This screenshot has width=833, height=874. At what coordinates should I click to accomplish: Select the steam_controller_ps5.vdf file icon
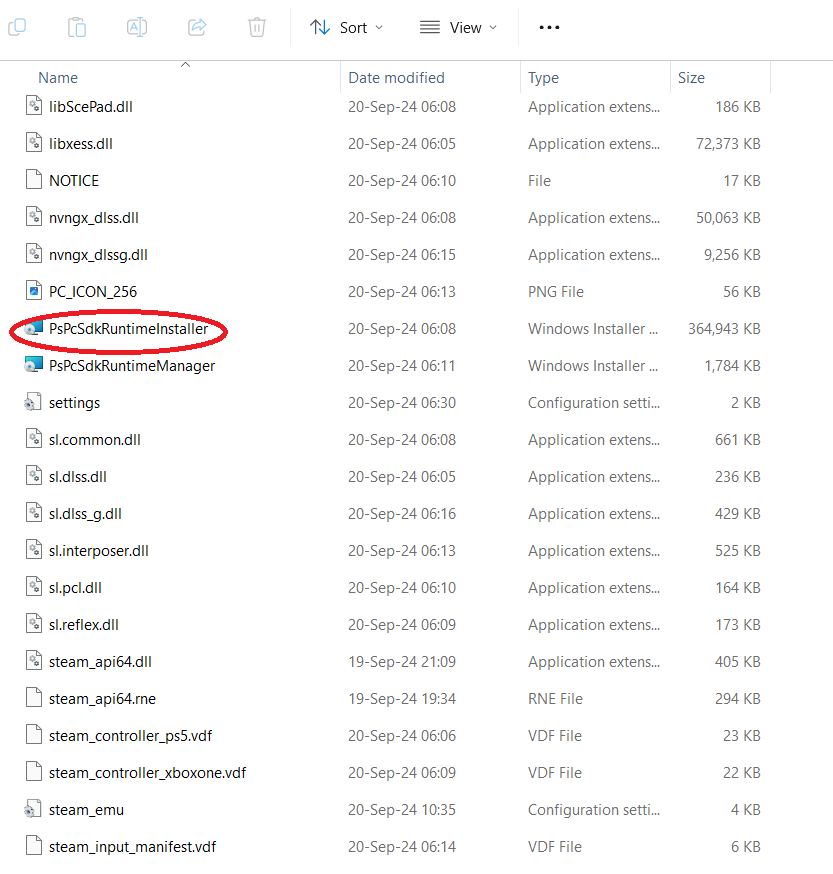pyautogui.click(x=34, y=735)
